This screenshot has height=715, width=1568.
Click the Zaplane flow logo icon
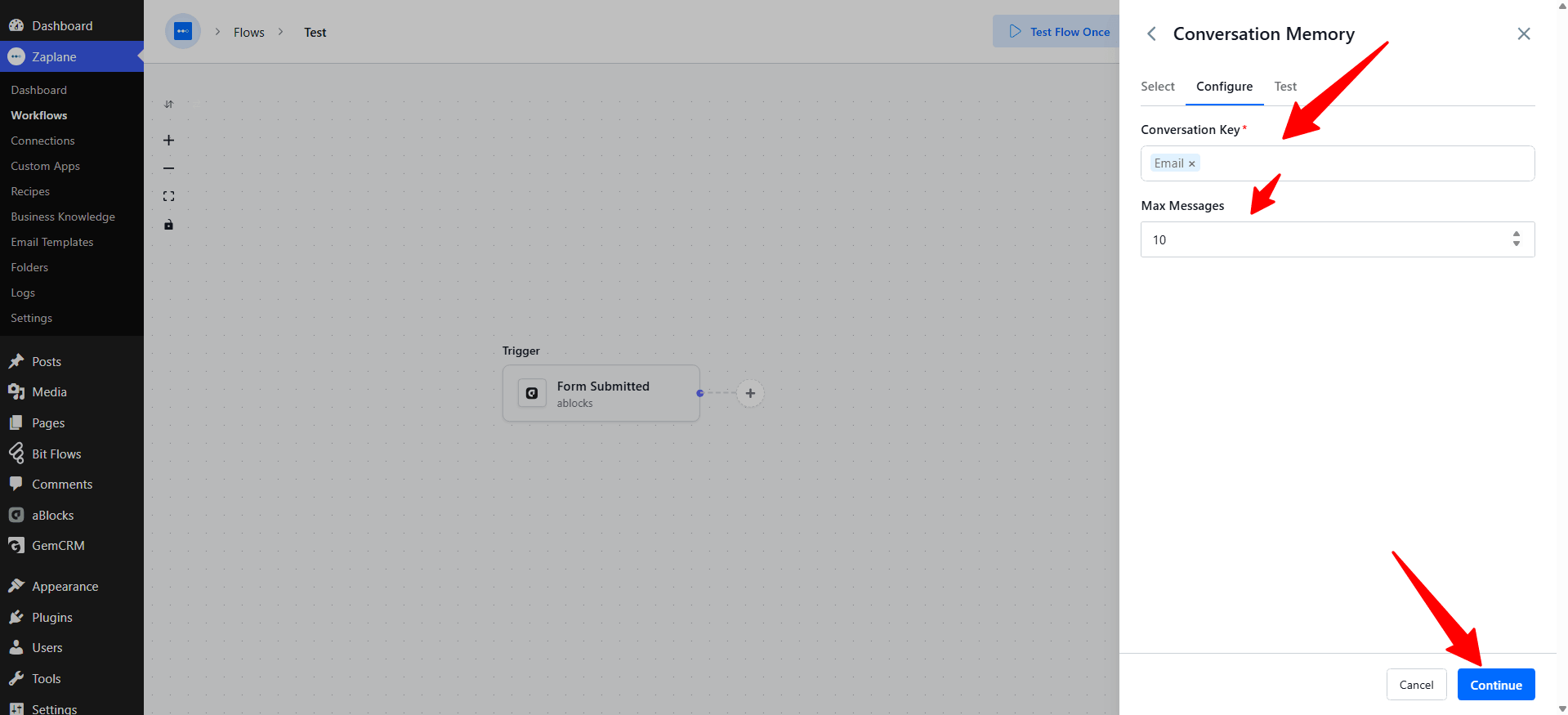coord(183,32)
